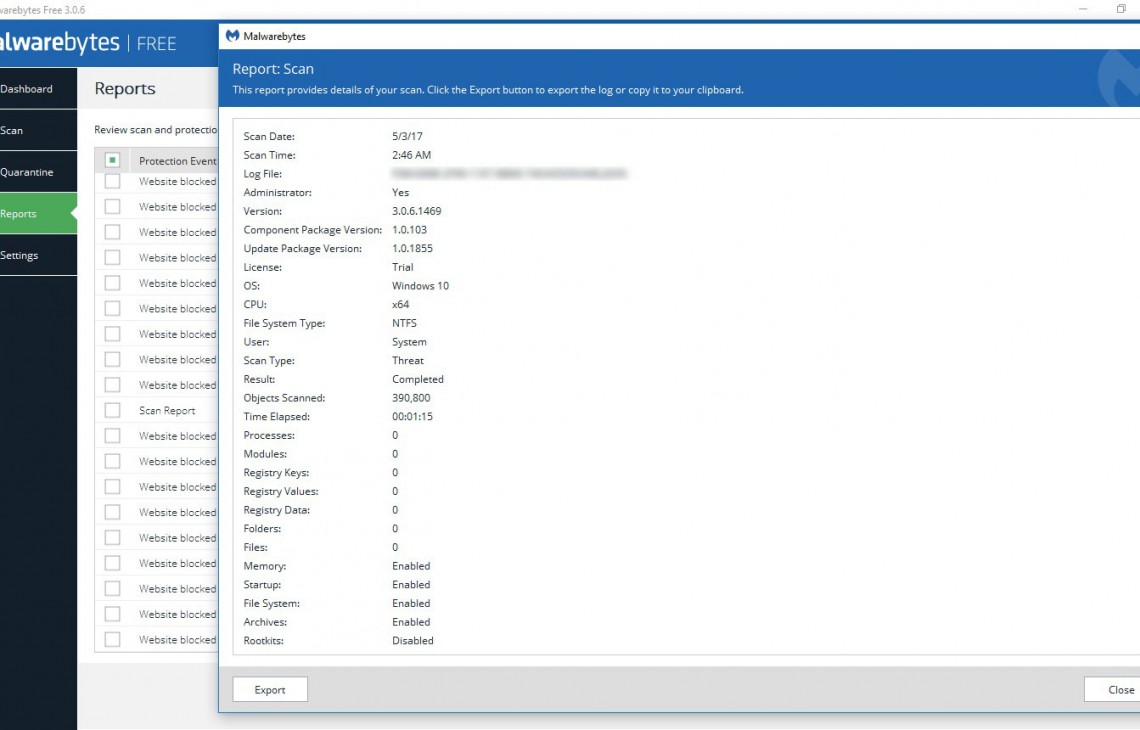Open Settings from the sidebar
The image size is (1140, 730).
(x=38, y=256)
